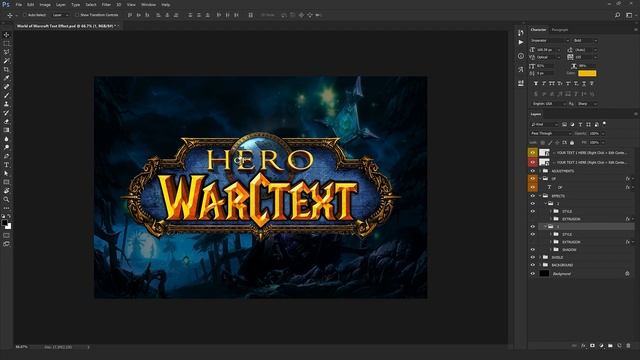Open the Image menu
This screenshot has height=360, width=640.
tap(45, 4)
